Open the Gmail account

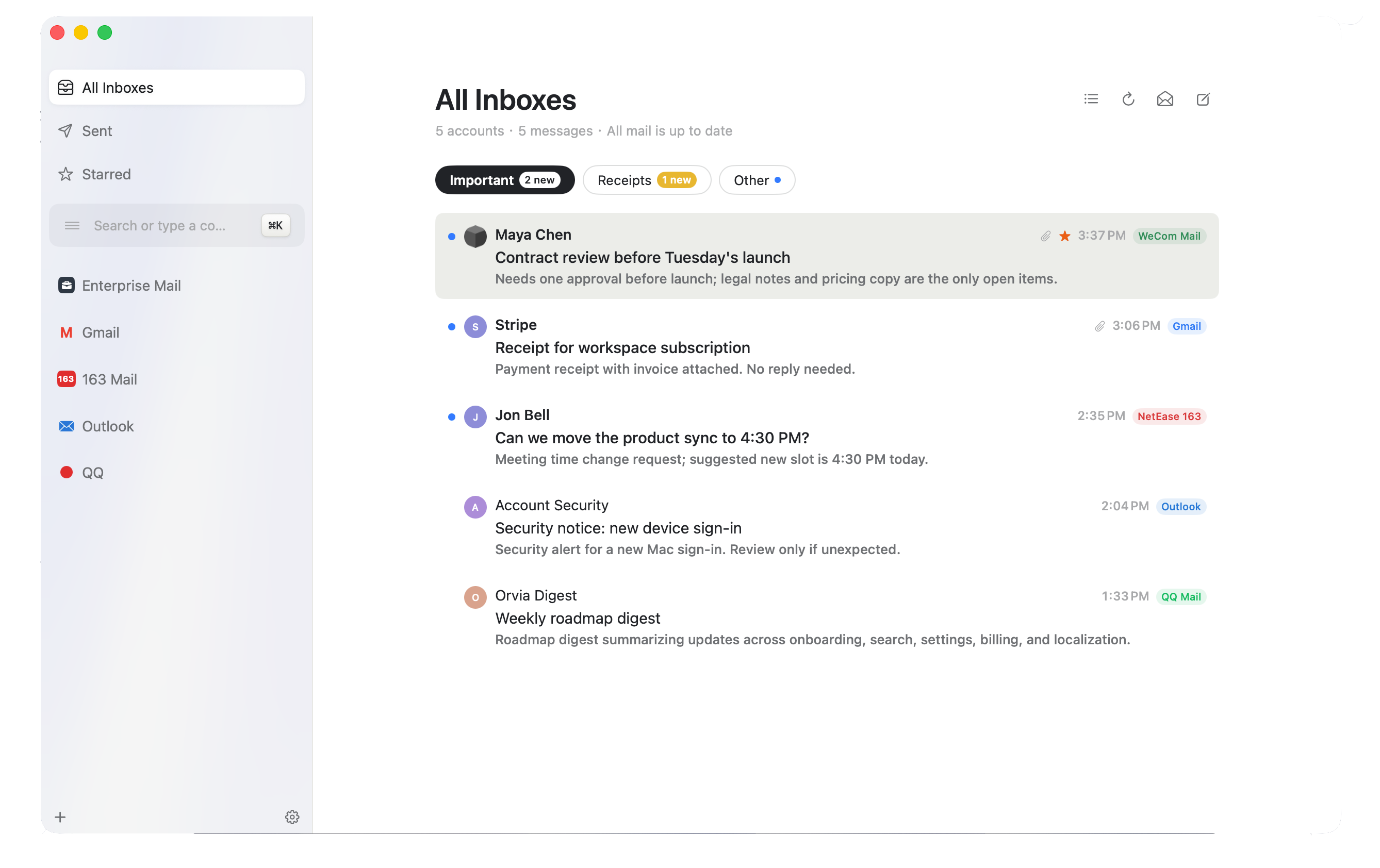coord(176,332)
